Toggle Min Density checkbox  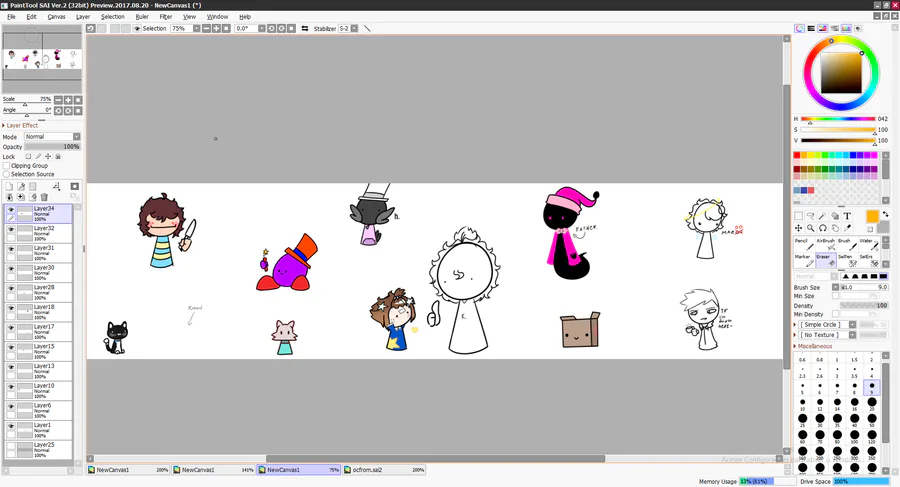[x=835, y=314]
